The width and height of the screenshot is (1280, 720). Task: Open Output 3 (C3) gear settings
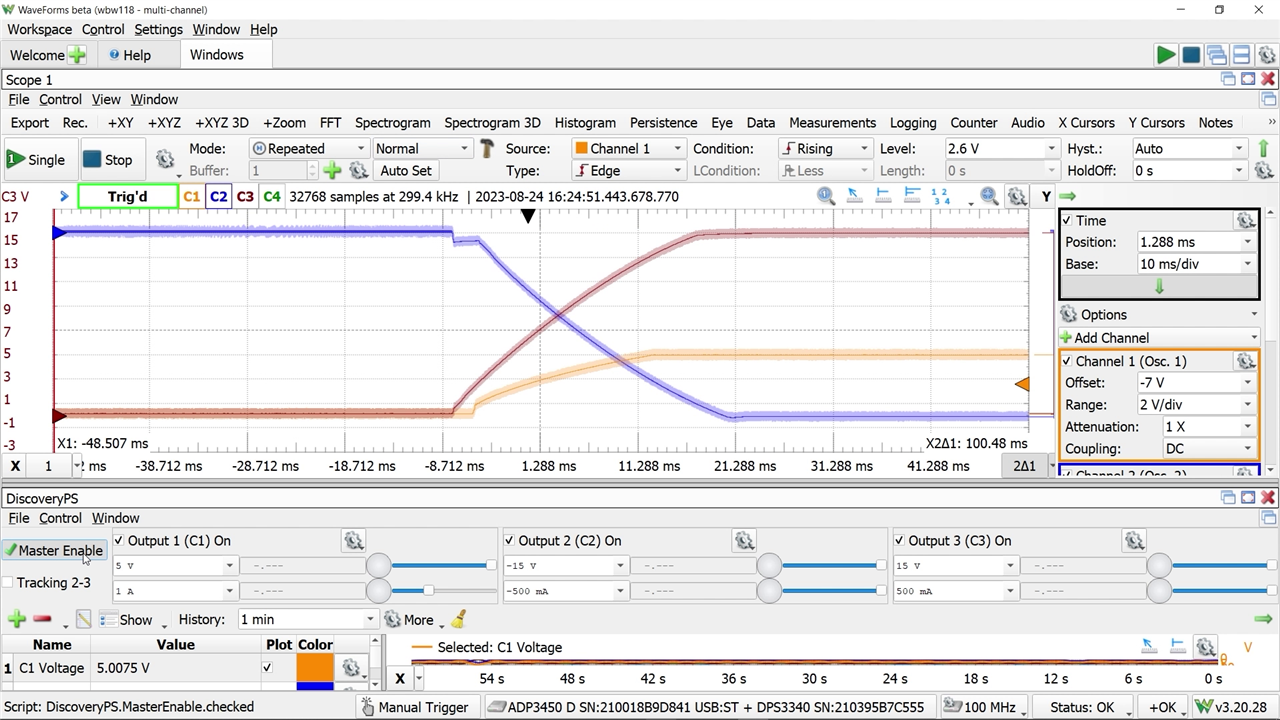point(1134,541)
